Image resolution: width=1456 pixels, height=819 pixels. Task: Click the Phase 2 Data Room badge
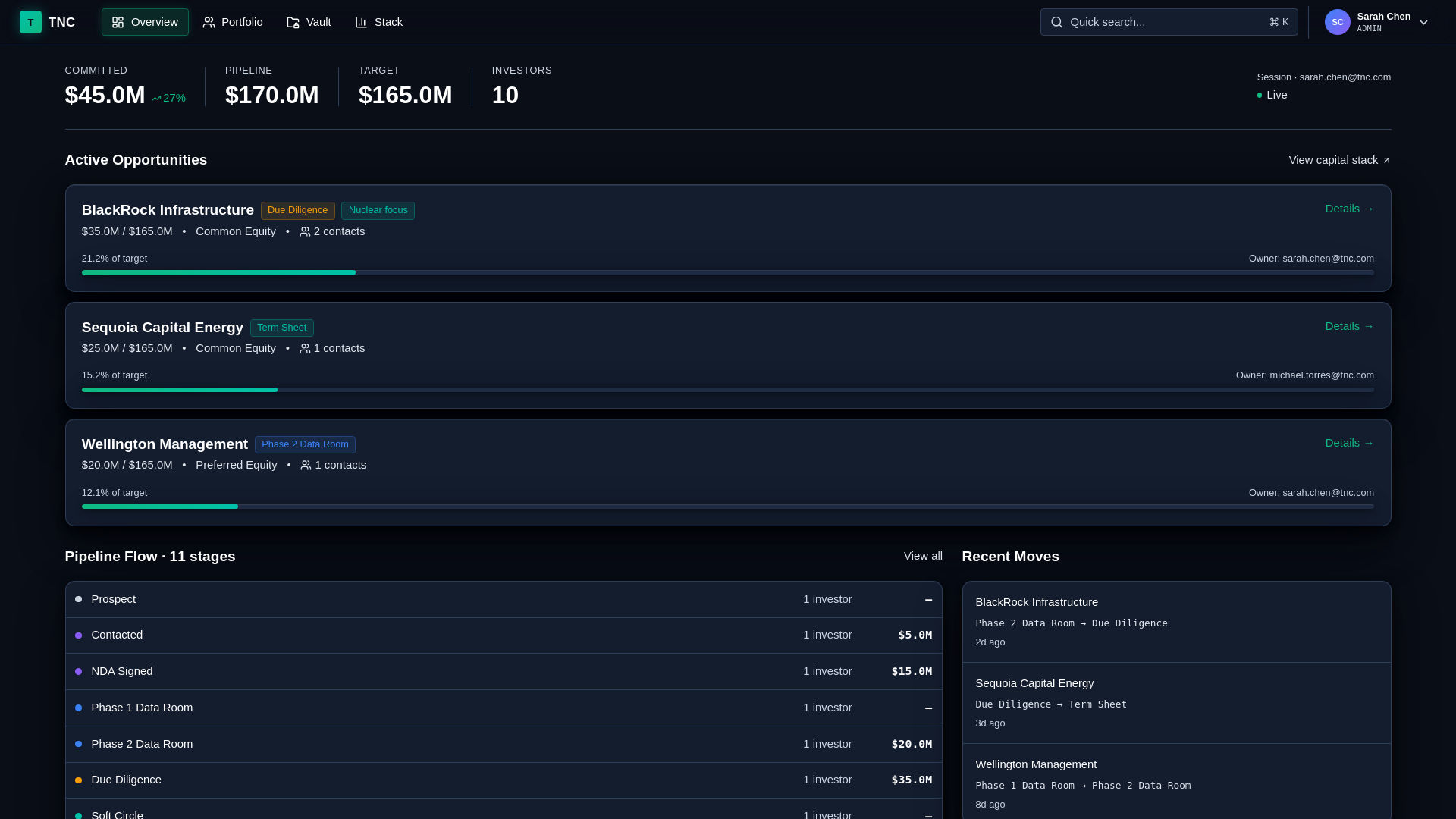tap(305, 444)
